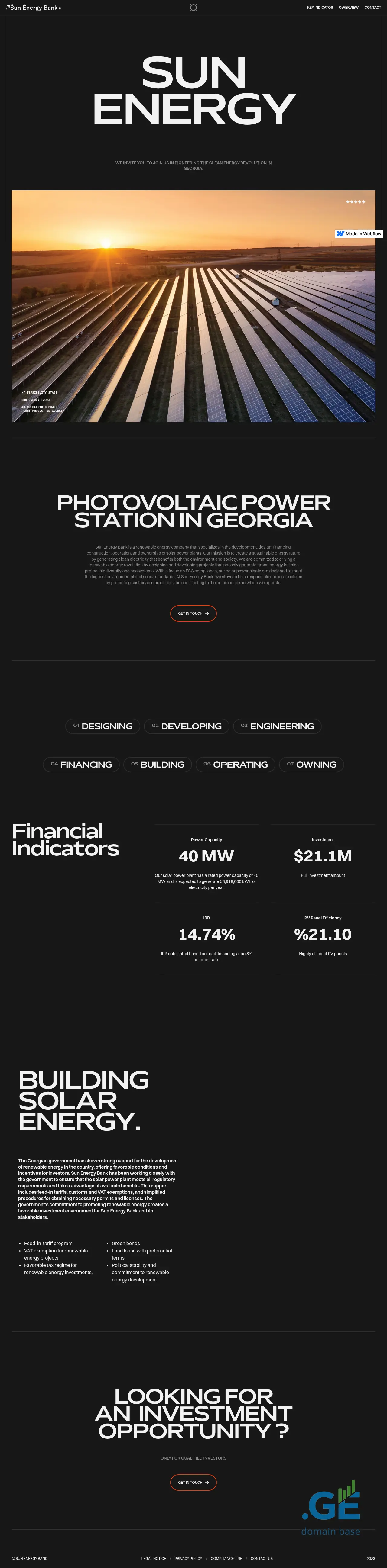Screen dimensions: 387x1568
Task: Select the 04 Financing pill
Action: pos(82,765)
